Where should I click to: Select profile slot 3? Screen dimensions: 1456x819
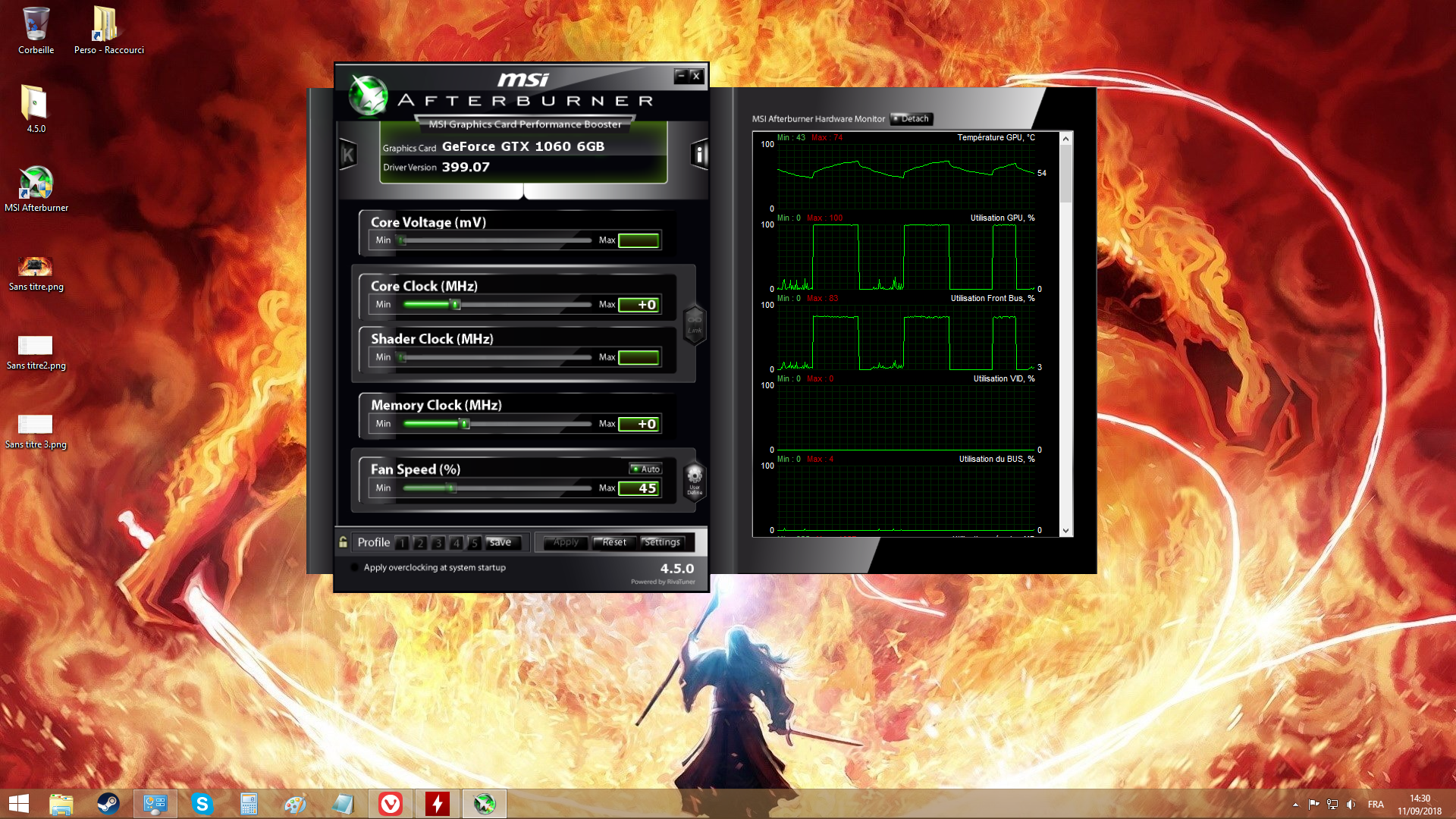pos(438,542)
